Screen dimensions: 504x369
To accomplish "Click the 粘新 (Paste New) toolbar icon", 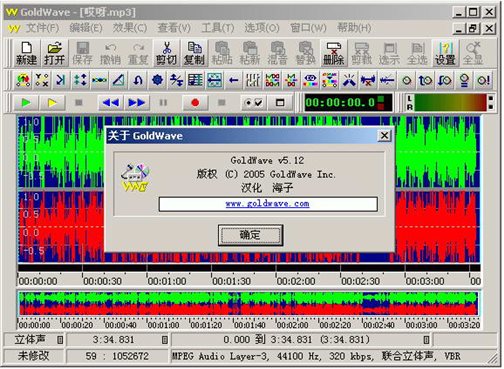I will [250, 53].
